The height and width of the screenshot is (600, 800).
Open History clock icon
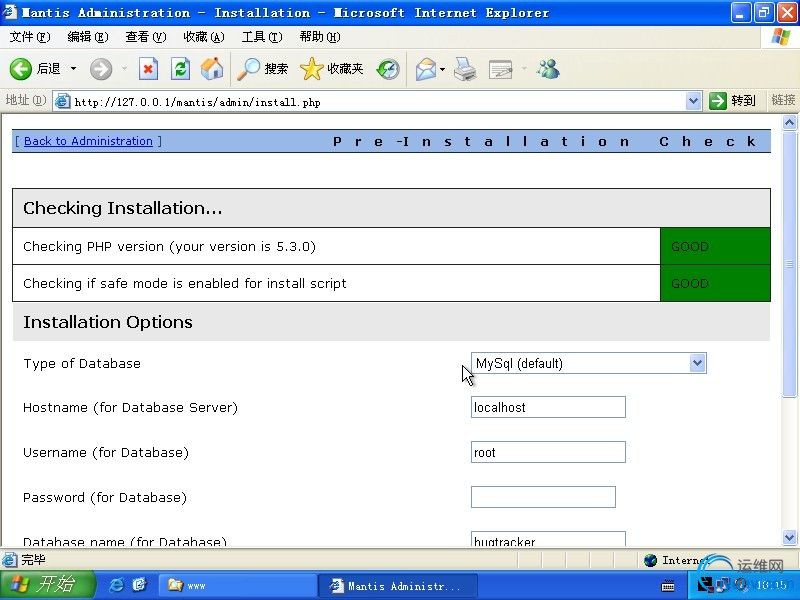[x=388, y=69]
